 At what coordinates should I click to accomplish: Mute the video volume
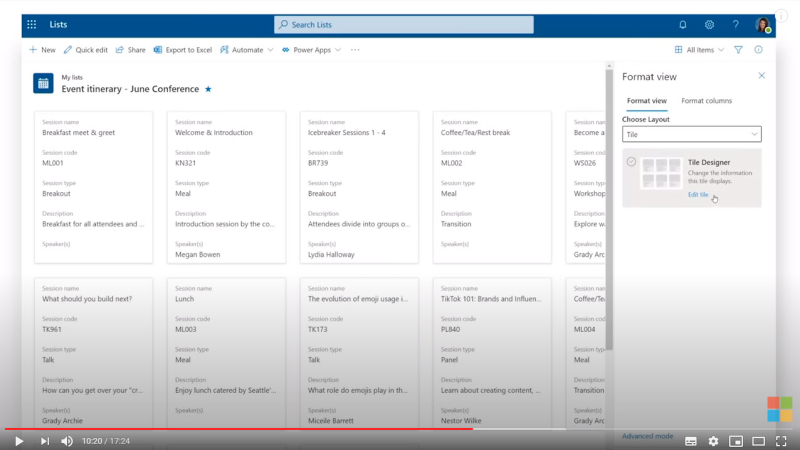67,441
